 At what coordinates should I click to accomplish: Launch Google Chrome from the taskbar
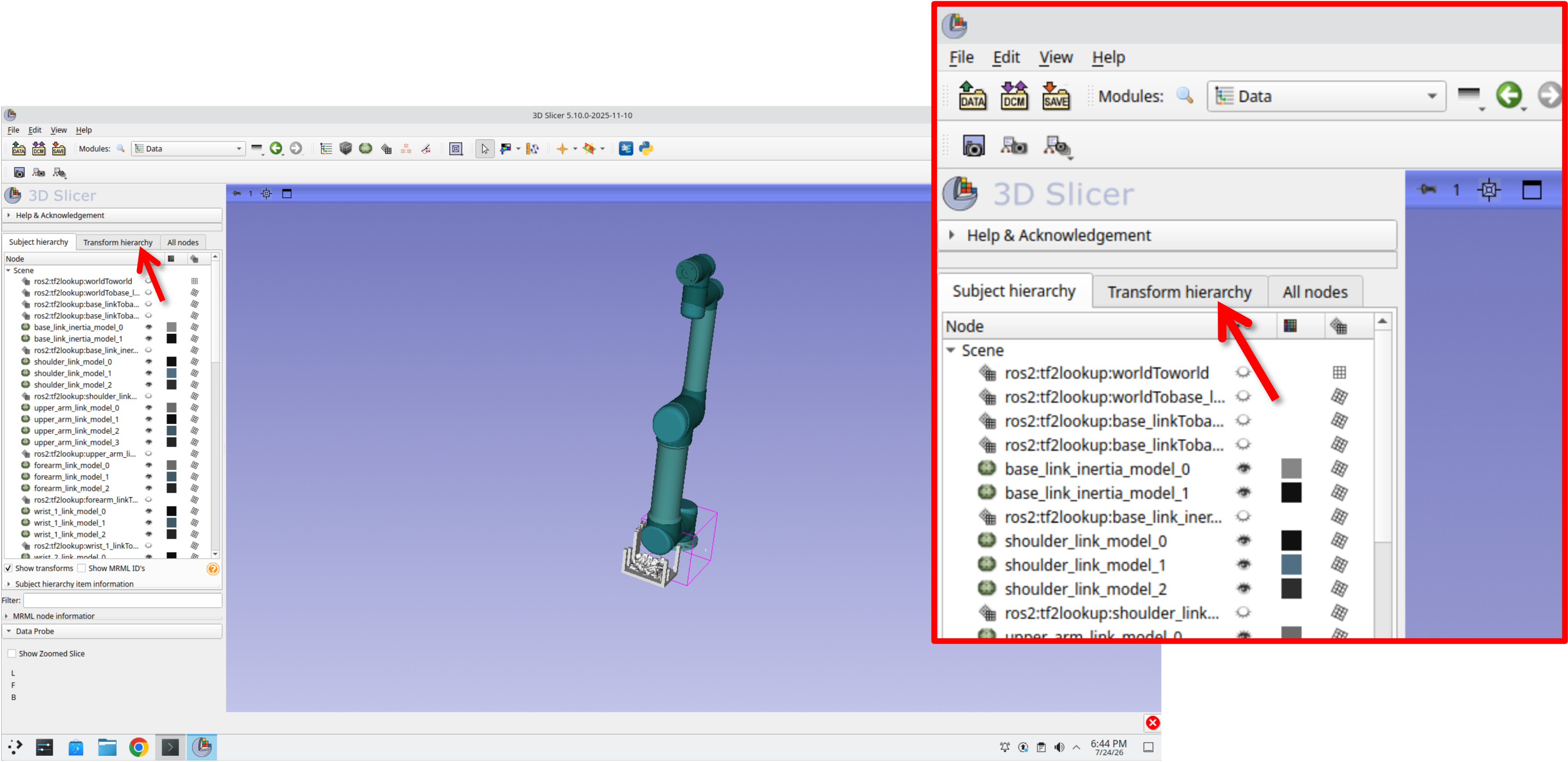click(139, 747)
